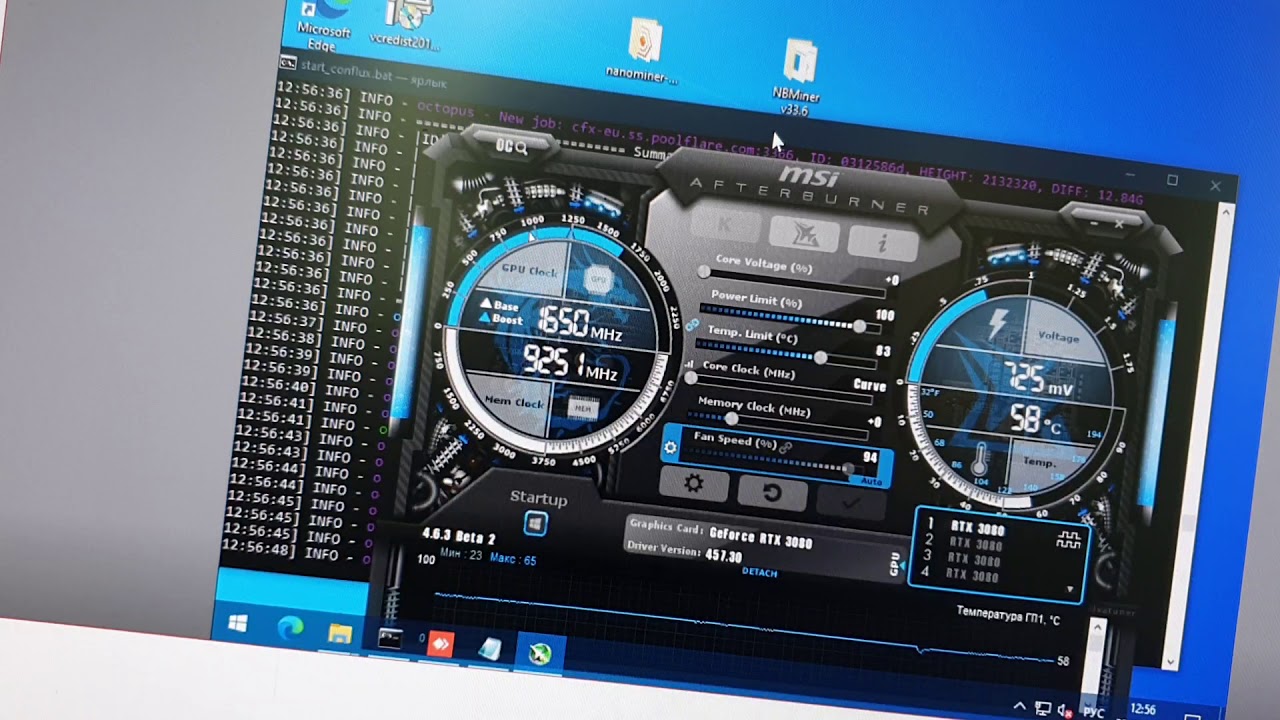The width and height of the screenshot is (1280, 720).
Task: Click the network tray icon
Action: point(1044,707)
